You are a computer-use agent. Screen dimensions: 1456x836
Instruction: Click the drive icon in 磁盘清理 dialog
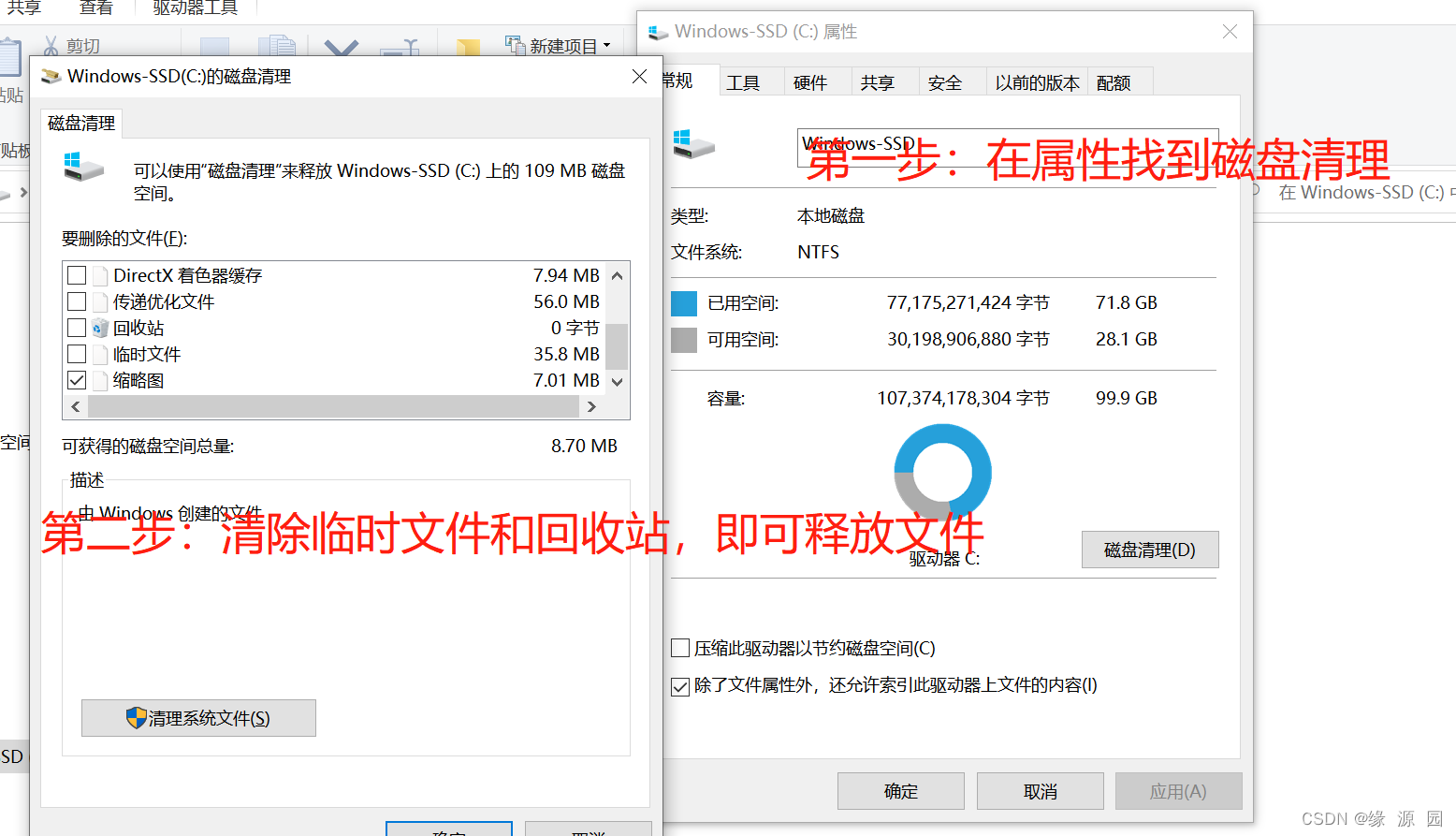[83, 167]
